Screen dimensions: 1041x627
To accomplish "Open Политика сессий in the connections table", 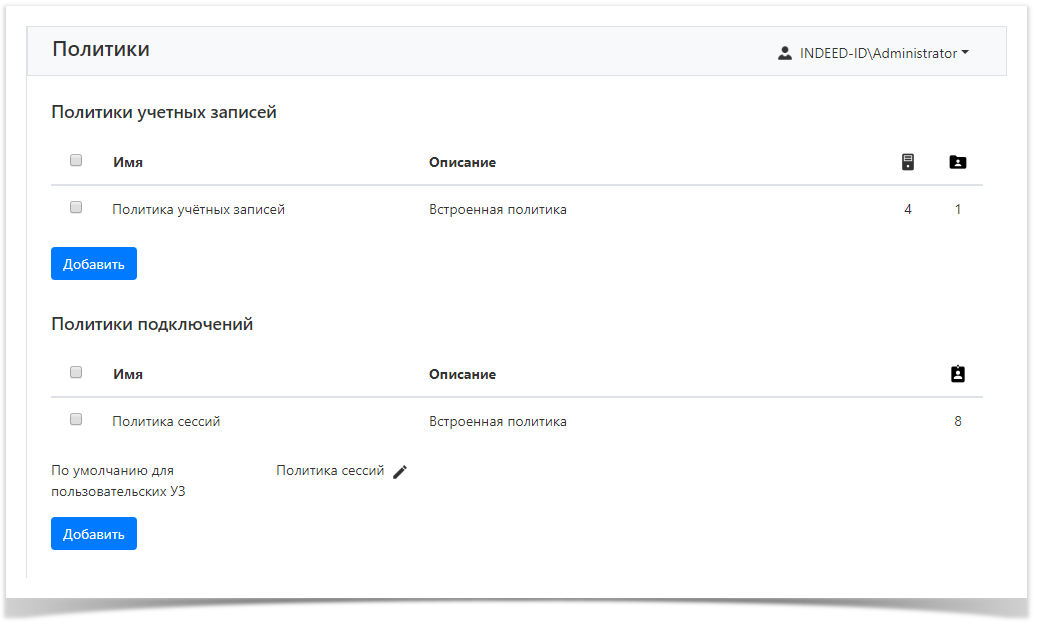I will point(166,422).
